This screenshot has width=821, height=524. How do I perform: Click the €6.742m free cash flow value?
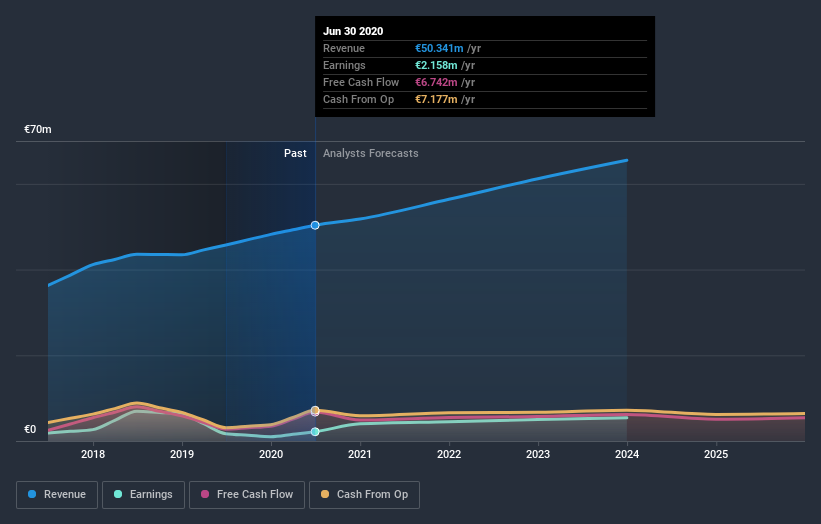[x=436, y=82]
